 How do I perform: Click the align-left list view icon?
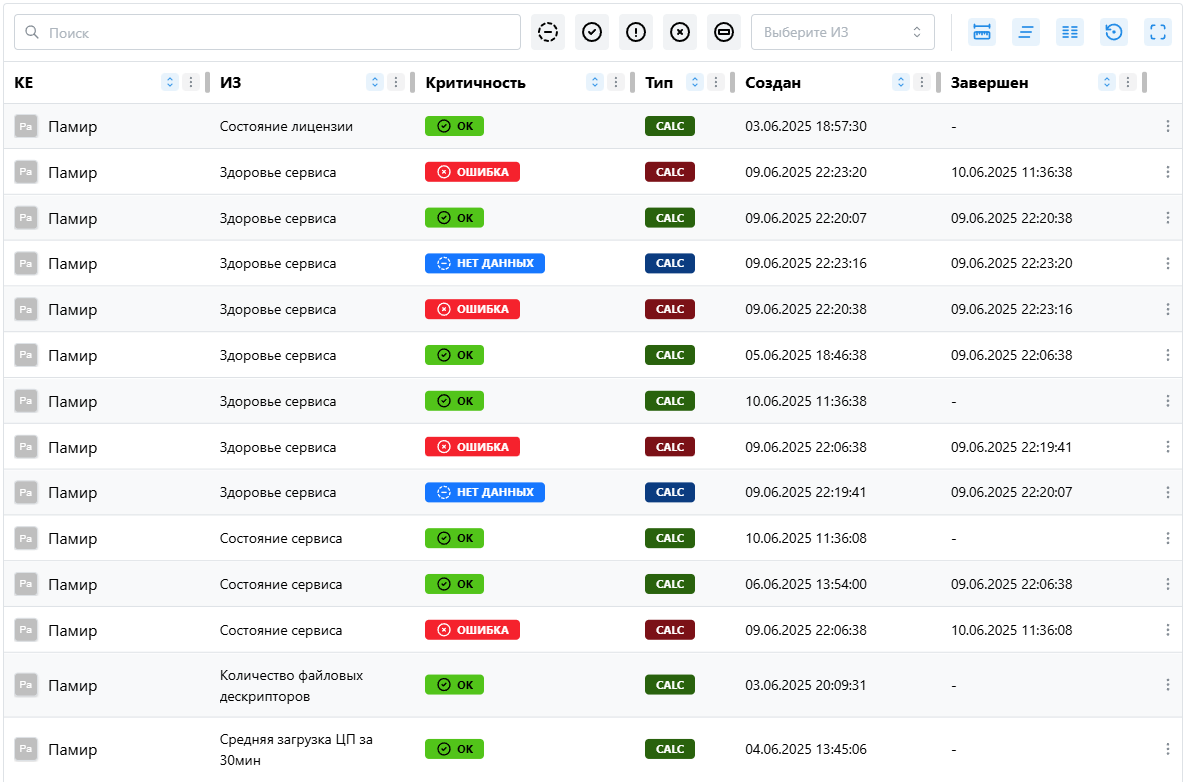[x=1025, y=32]
